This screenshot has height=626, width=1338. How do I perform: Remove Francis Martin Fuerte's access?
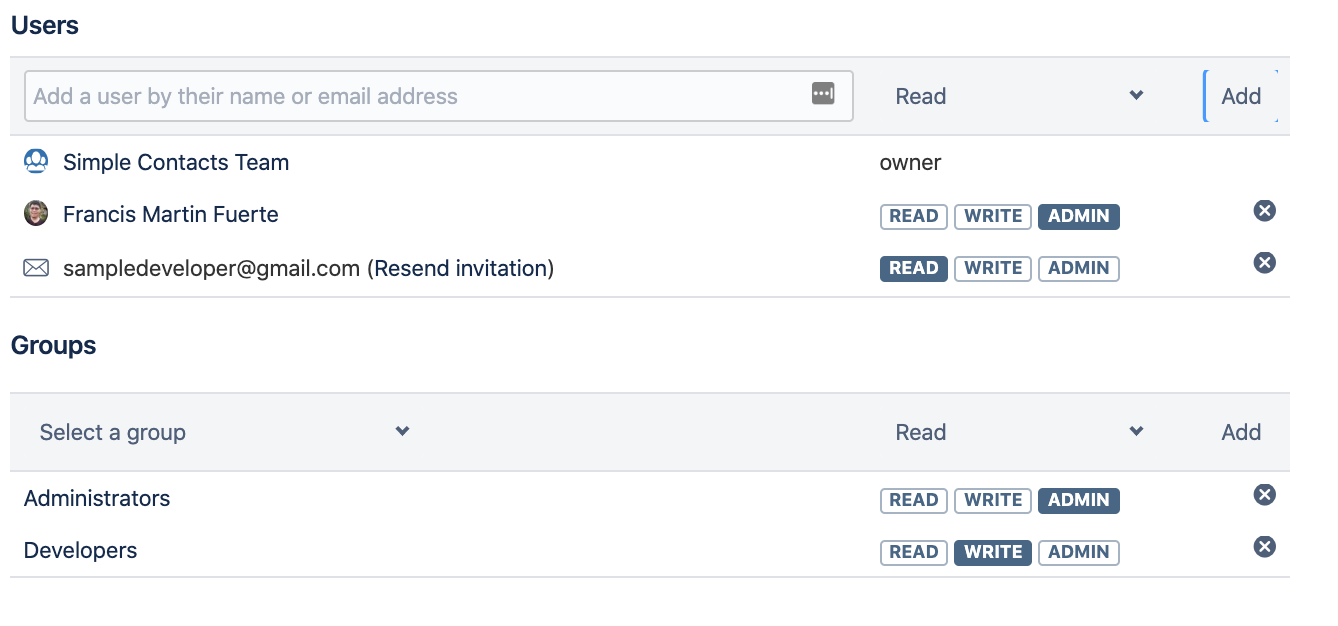click(1264, 210)
